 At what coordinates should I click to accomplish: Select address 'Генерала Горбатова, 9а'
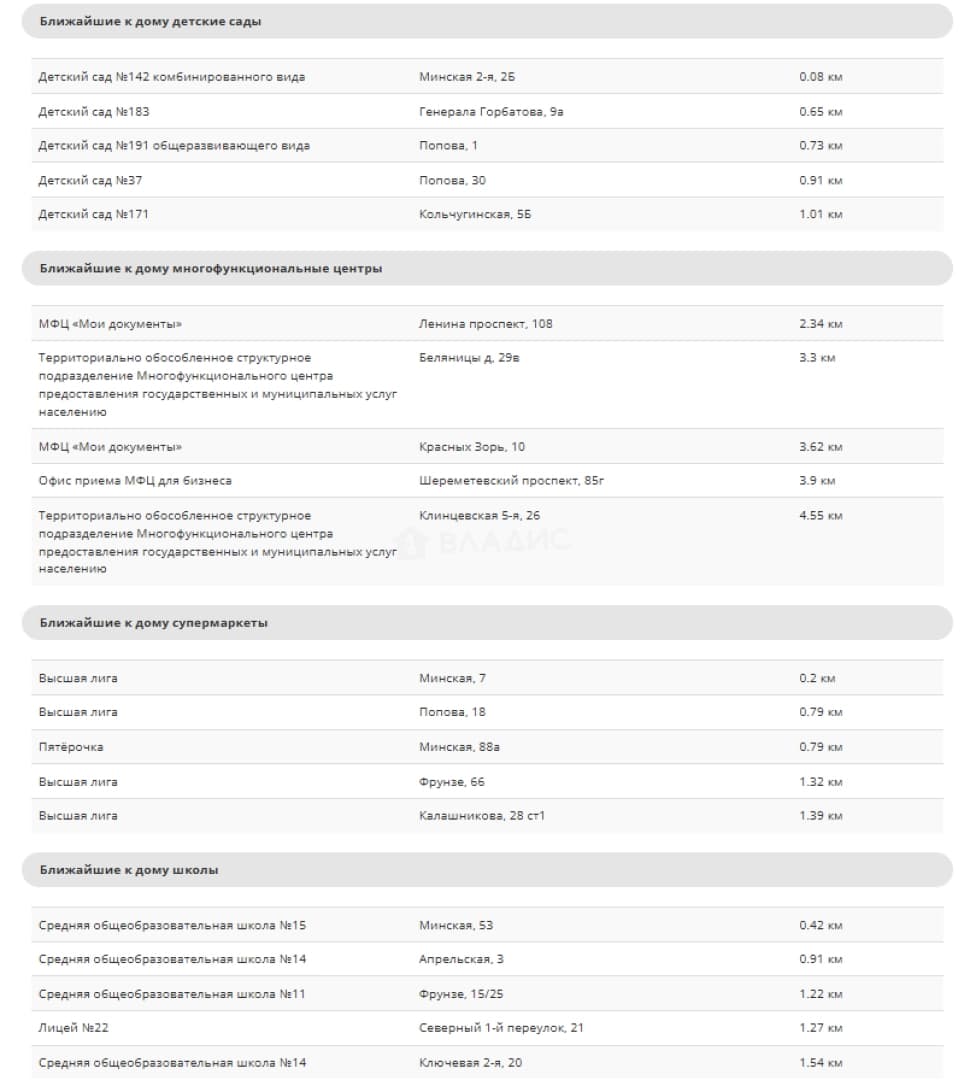pos(491,112)
